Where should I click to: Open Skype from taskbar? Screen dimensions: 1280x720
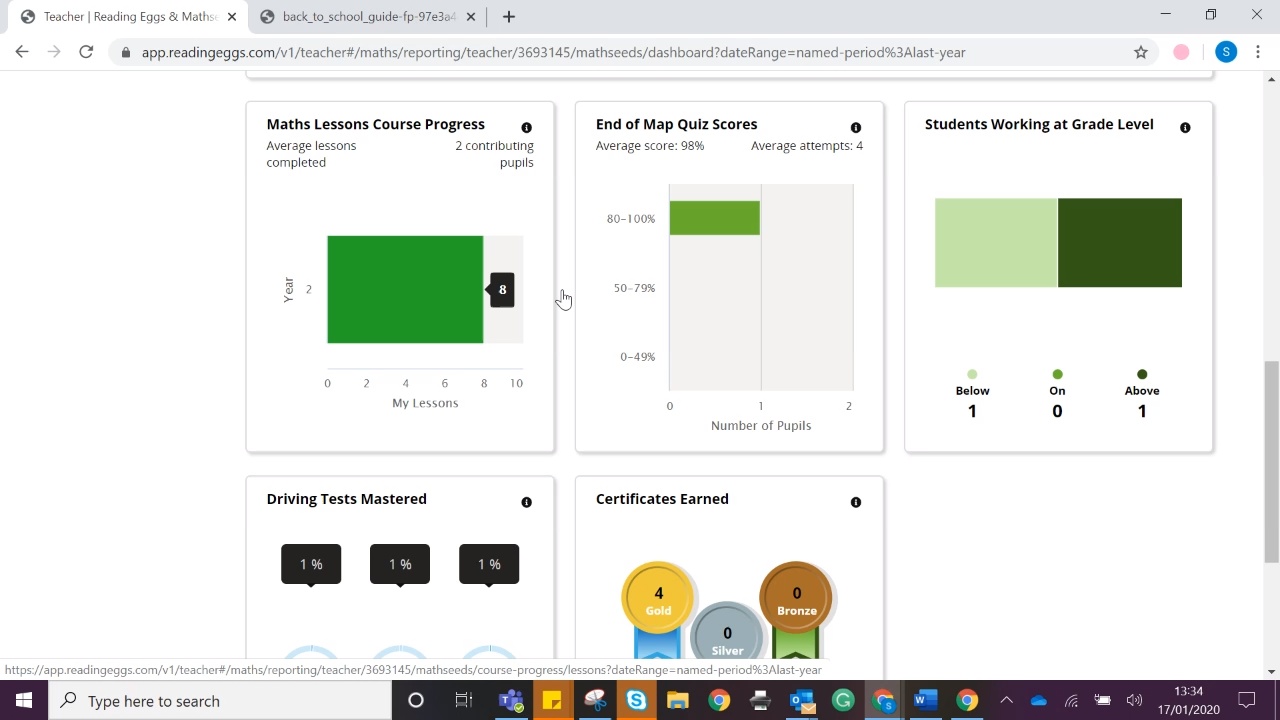coord(636,701)
